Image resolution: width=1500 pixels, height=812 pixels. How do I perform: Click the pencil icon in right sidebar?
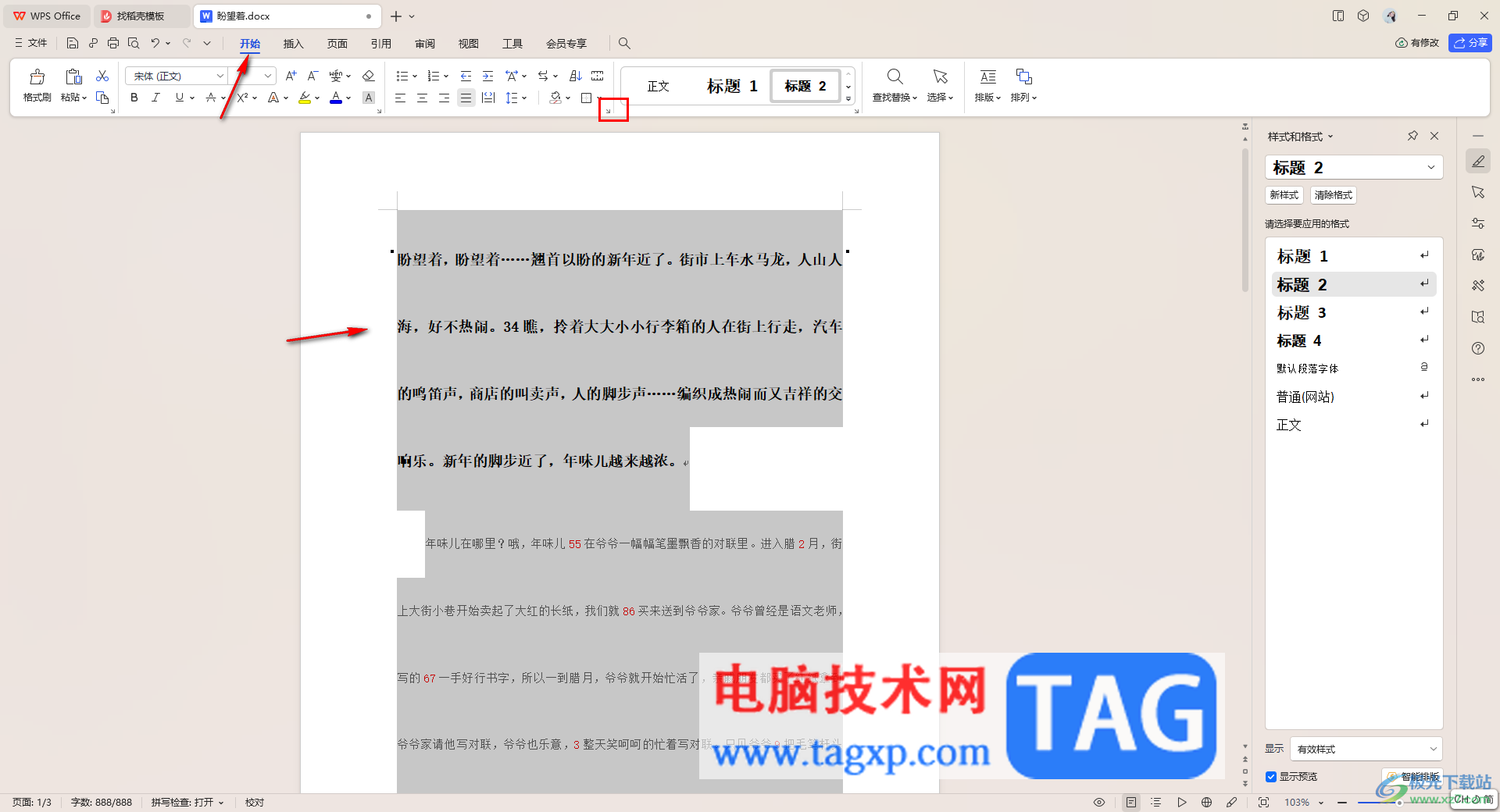click(1478, 162)
